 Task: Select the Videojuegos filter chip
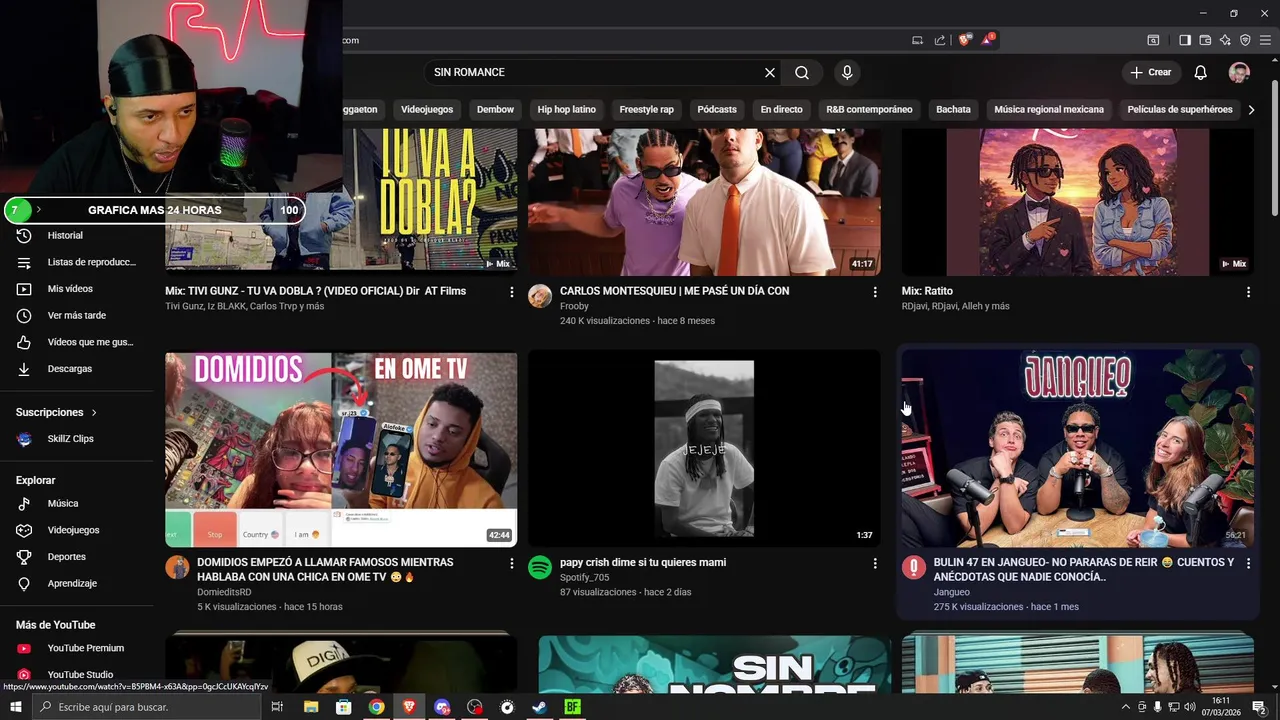(x=427, y=109)
